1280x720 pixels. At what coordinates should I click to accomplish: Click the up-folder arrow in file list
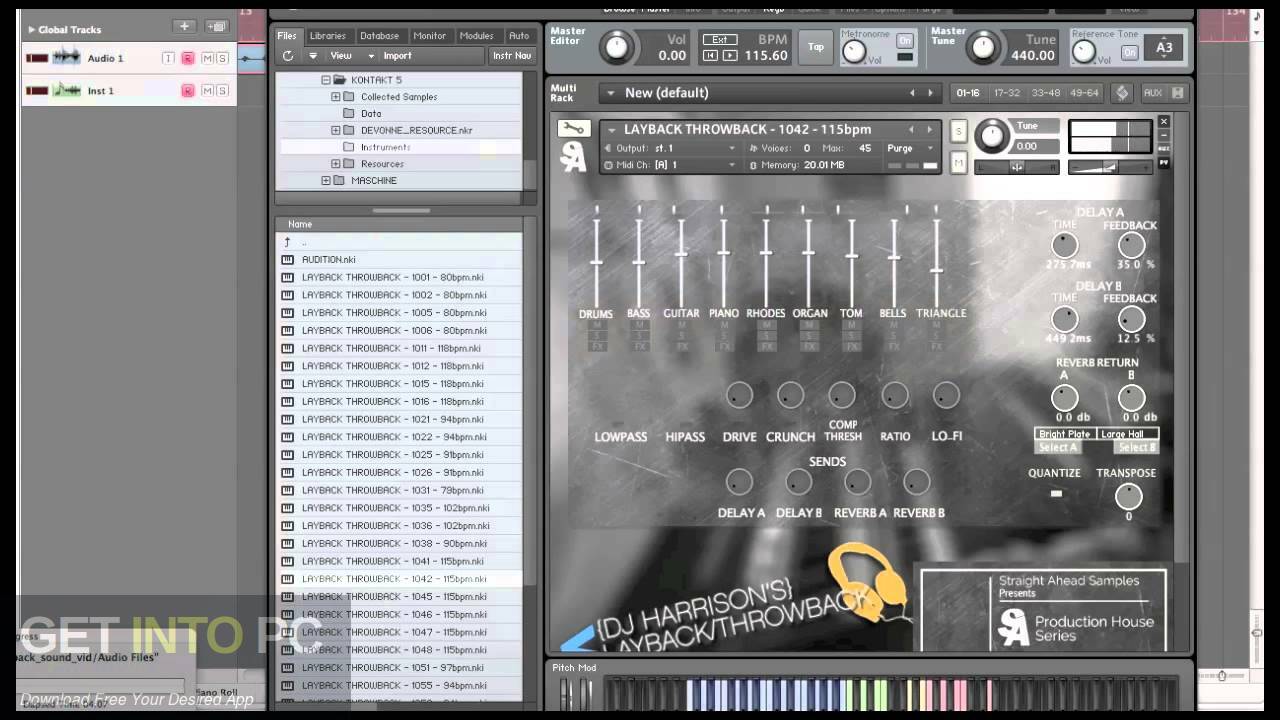point(287,242)
